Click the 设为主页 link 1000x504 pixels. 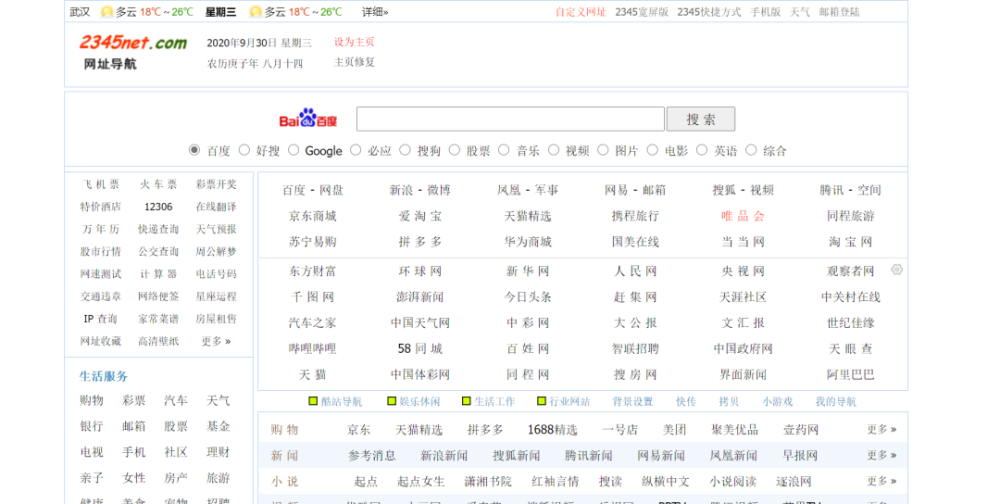pyautogui.click(x=354, y=42)
